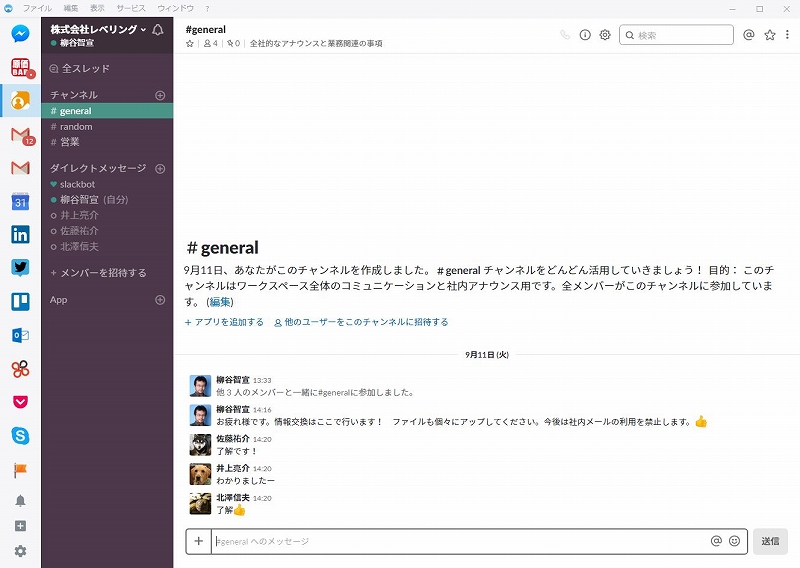Open Trello service icon
Viewport: 800px width, 568px height.
click(20, 301)
